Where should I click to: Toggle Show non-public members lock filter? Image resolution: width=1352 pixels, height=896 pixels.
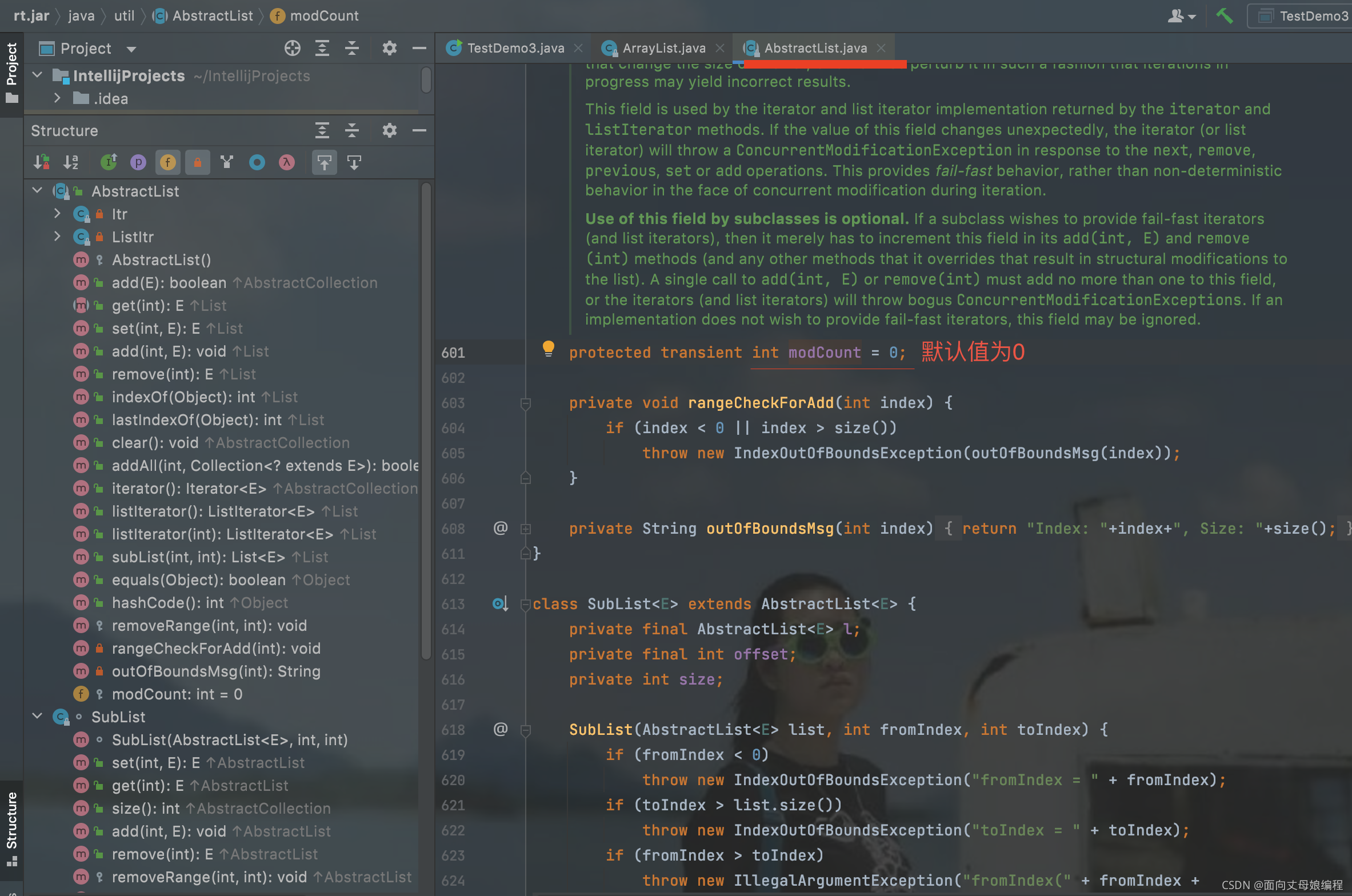point(197,163)
